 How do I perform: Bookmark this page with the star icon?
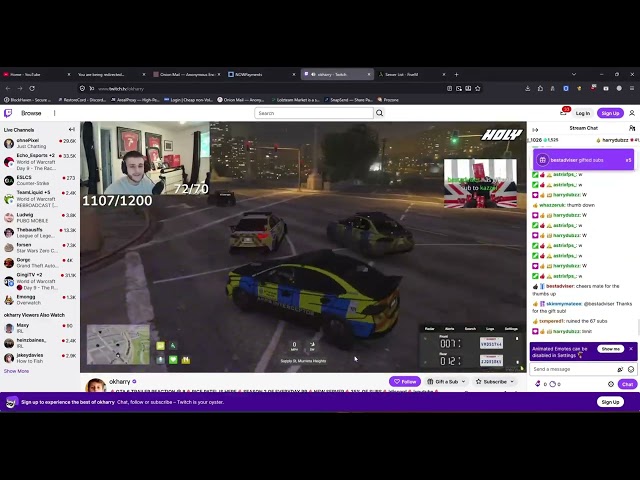point(477,88)
